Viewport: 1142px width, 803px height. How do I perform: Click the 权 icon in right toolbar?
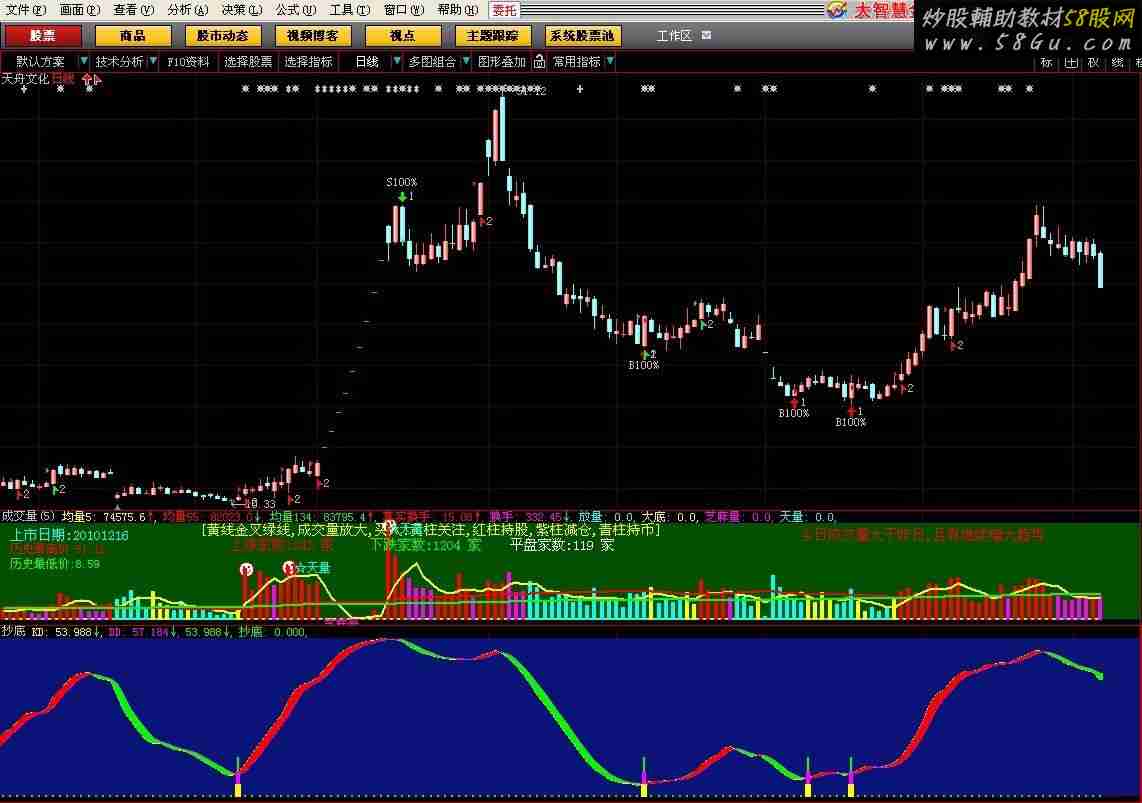click(1093, 62)
